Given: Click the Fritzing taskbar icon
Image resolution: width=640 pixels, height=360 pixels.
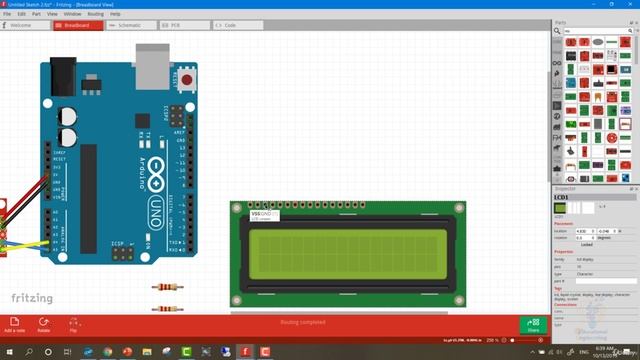Looking at the screenshot, I should (x=245, y=352).
